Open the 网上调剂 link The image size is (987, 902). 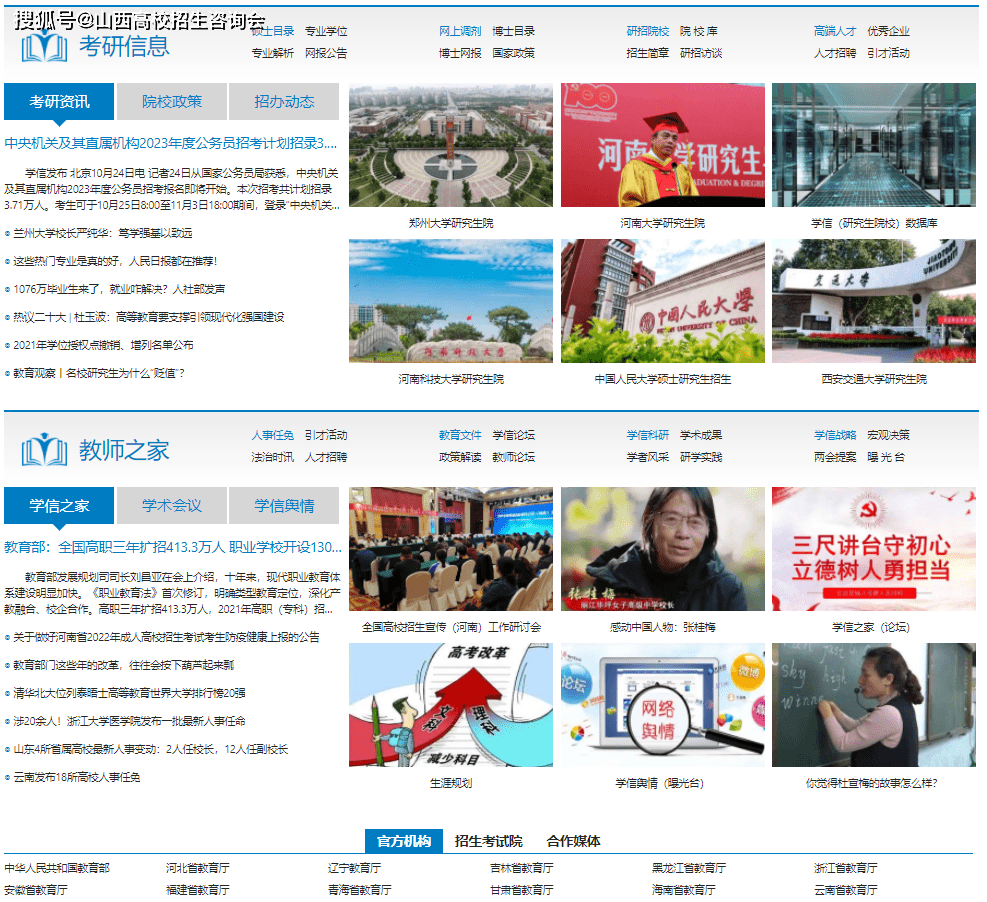click(460, 31)
